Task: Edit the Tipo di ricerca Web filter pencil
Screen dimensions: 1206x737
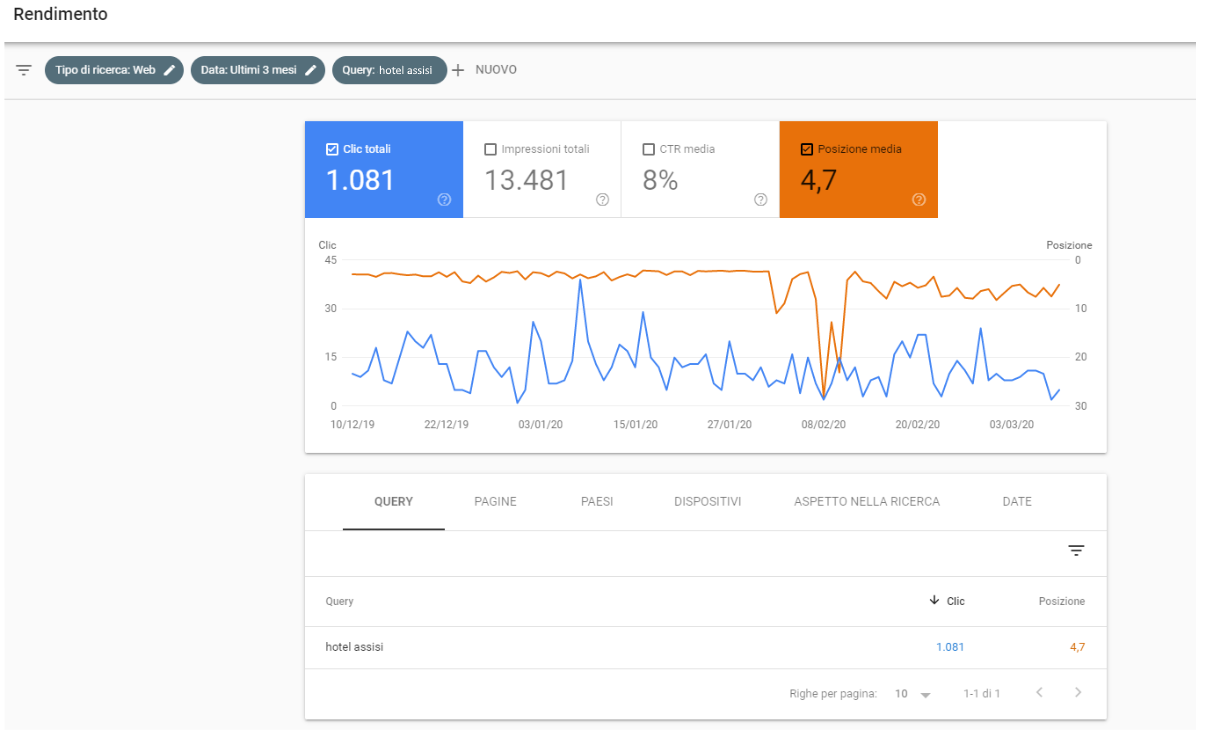Action: tap(170, 70)
